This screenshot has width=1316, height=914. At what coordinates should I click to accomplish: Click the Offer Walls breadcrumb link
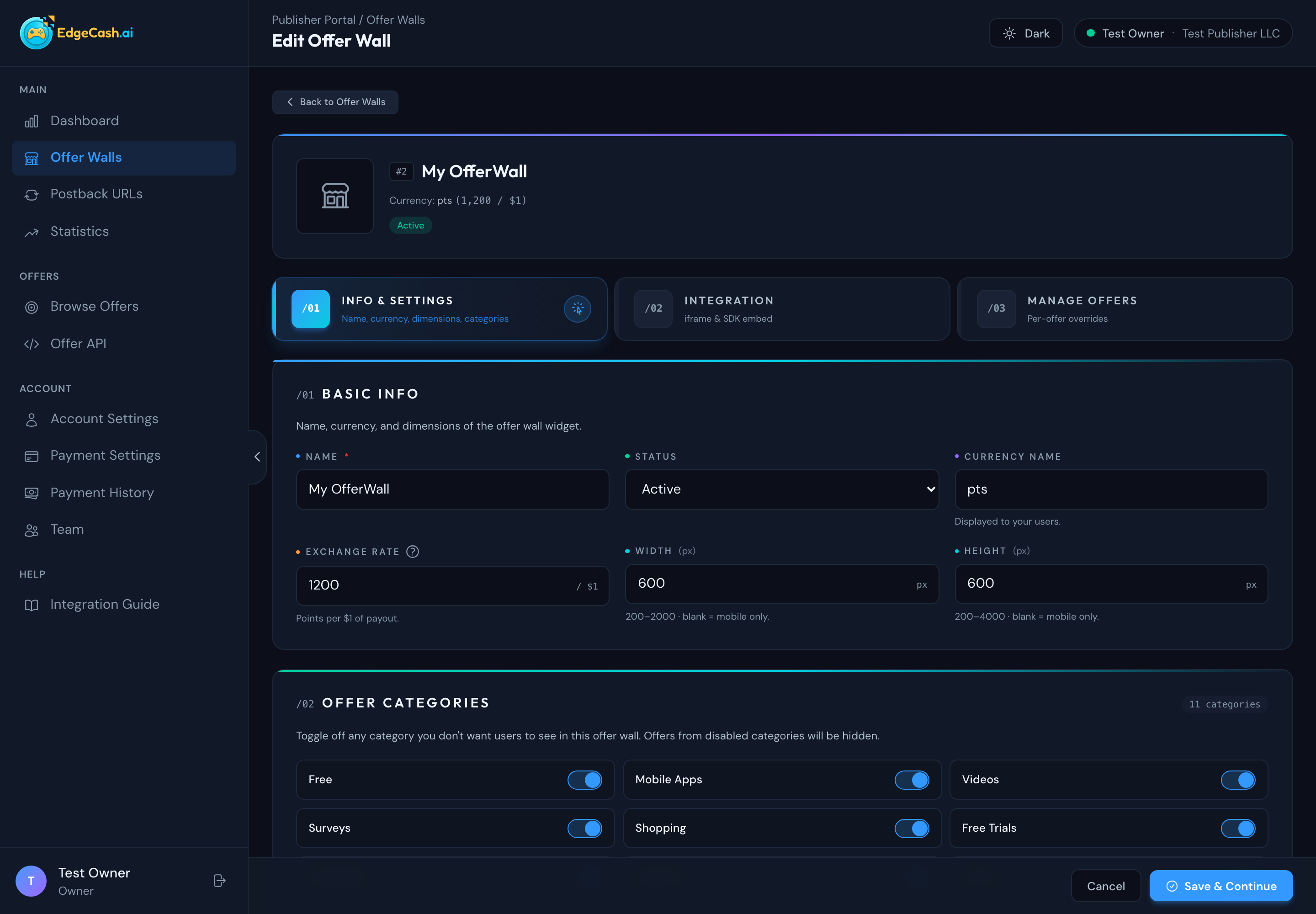click(x=396, y=20)
